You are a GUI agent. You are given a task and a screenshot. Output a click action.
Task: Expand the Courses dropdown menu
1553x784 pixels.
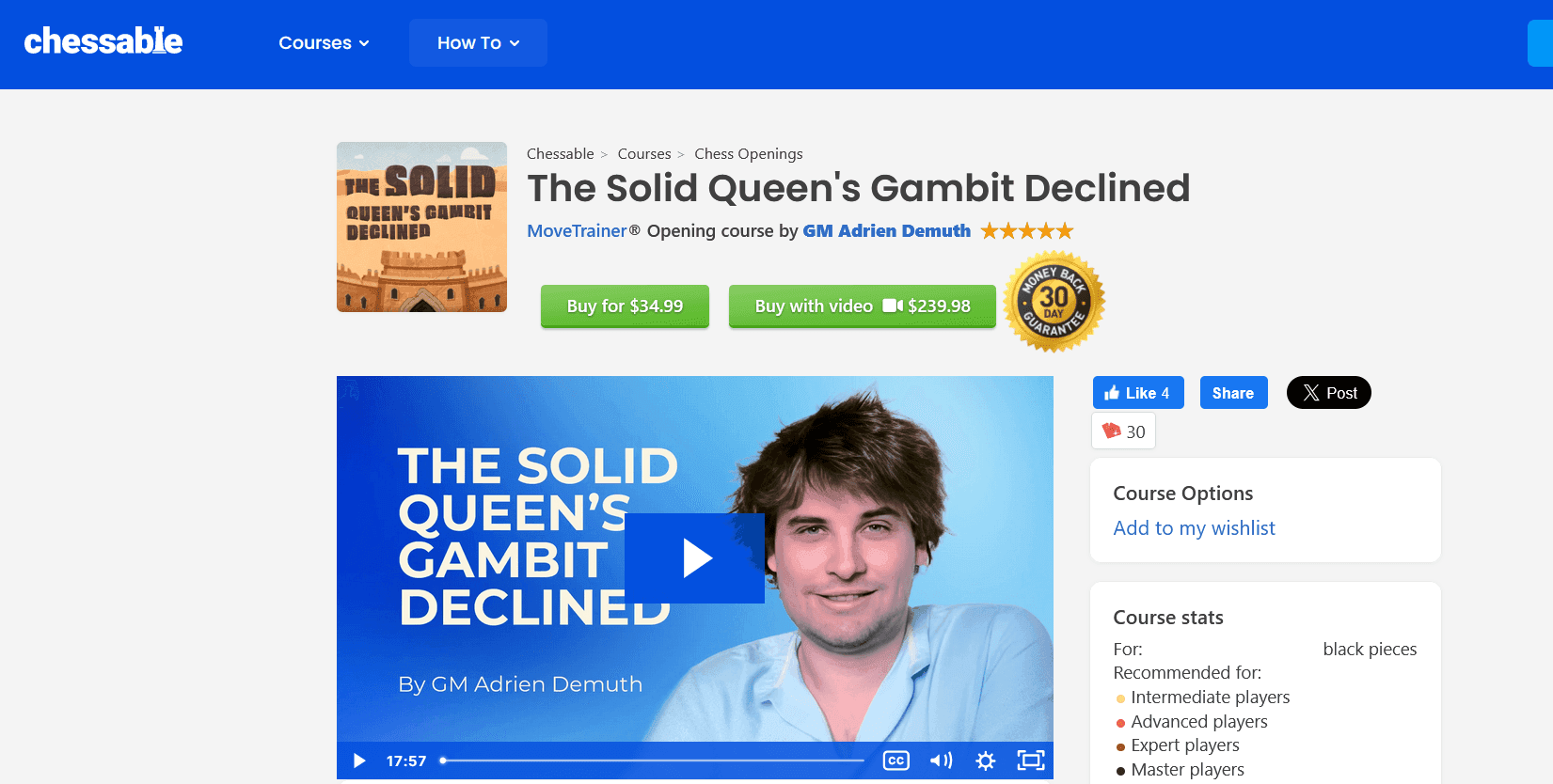(x=324, y=42)
